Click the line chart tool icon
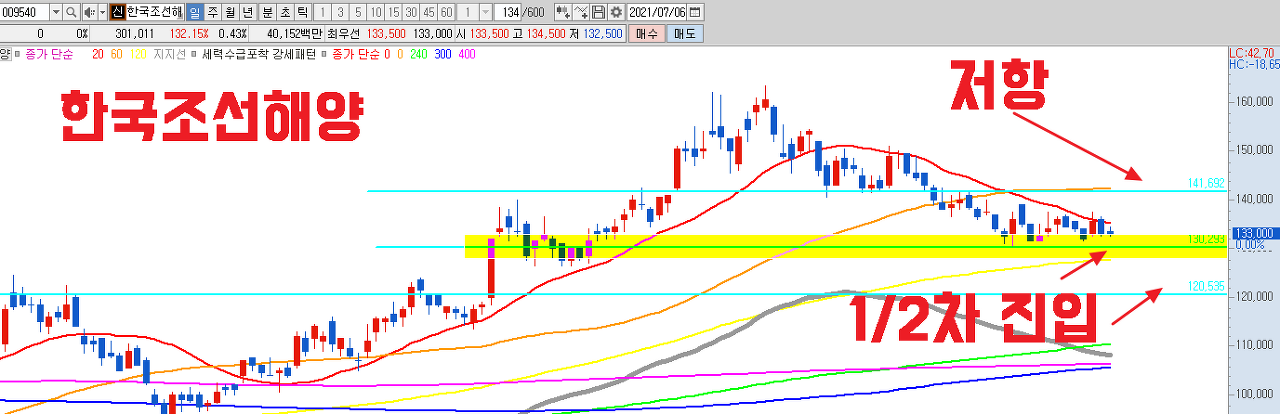Viewport: 1280px width, 414px height. [581, 12]
